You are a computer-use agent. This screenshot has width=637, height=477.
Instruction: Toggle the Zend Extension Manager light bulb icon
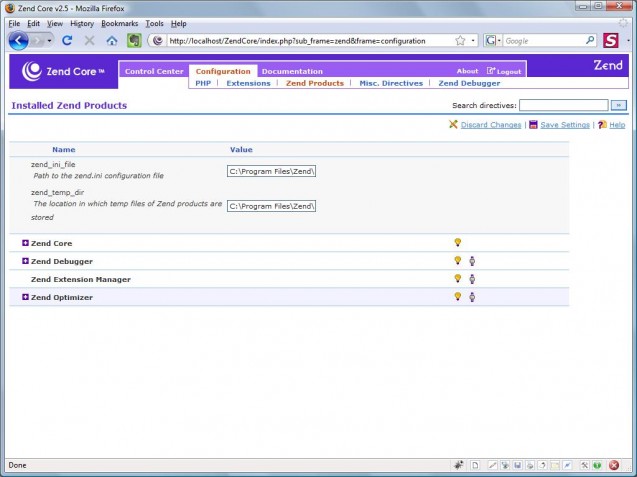pyautogui.click(x=457, y=278)
